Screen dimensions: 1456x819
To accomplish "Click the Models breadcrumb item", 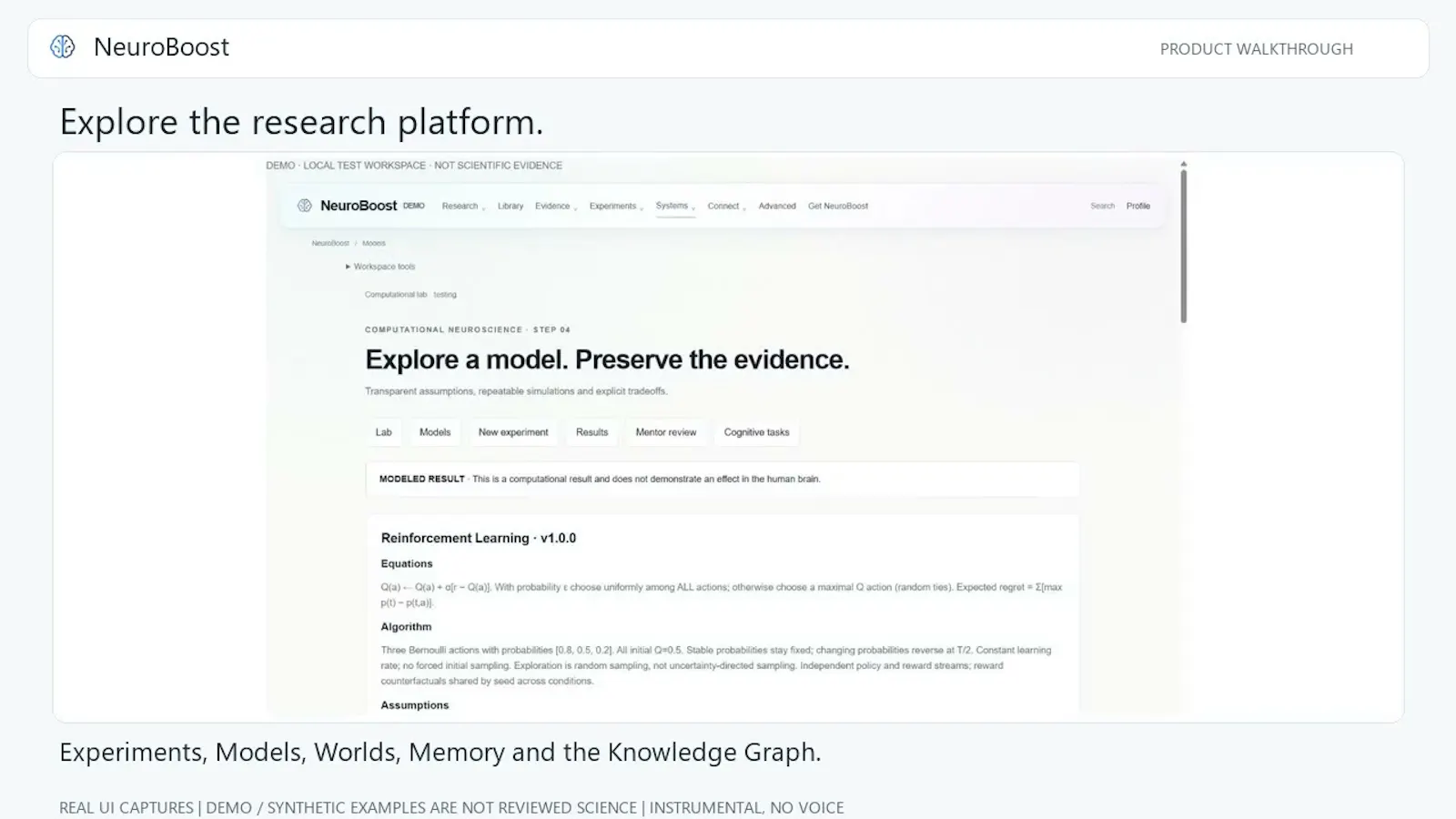I will 374,244.
